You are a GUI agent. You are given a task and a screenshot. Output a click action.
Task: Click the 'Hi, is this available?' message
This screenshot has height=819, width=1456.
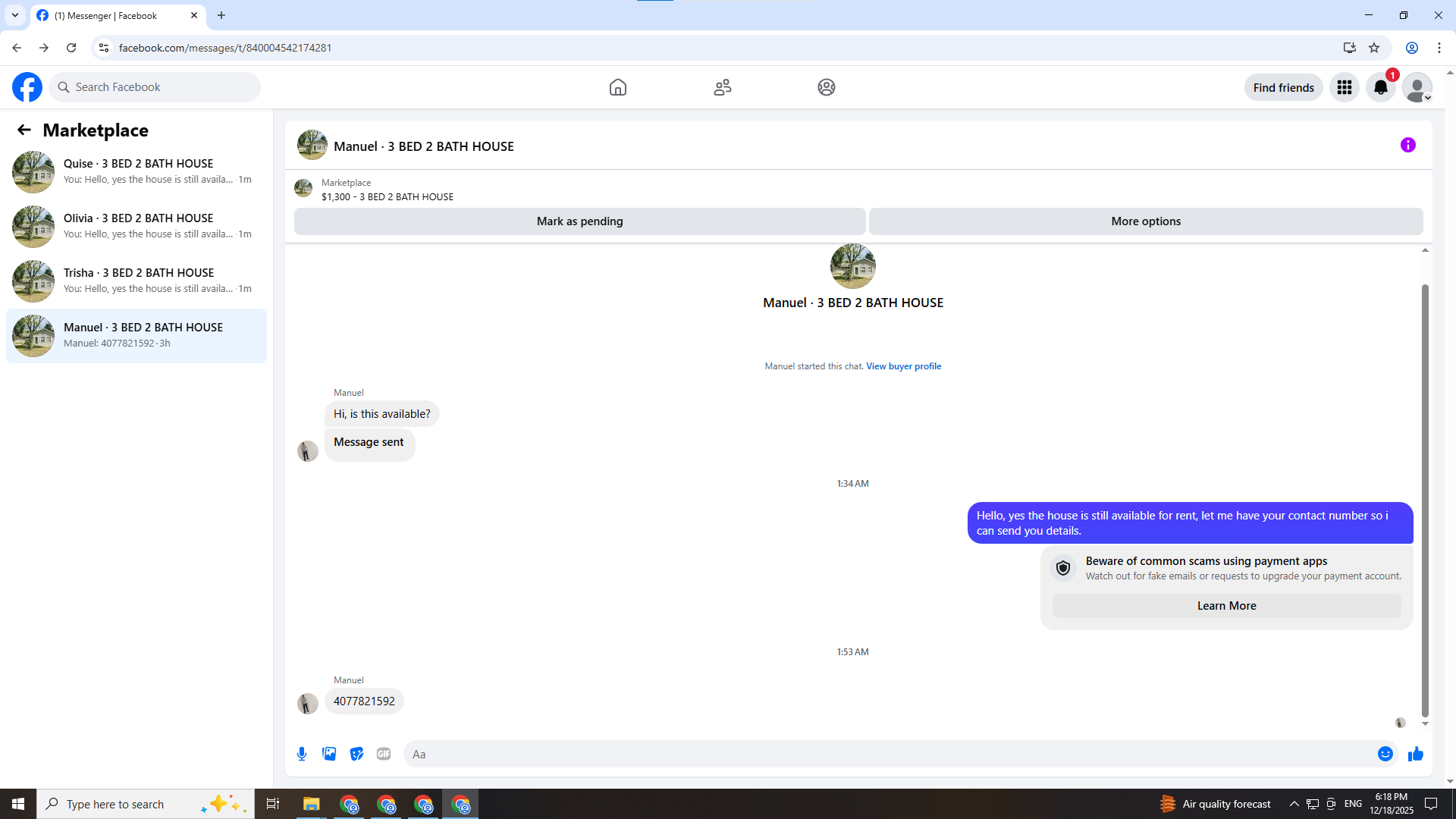381,414
